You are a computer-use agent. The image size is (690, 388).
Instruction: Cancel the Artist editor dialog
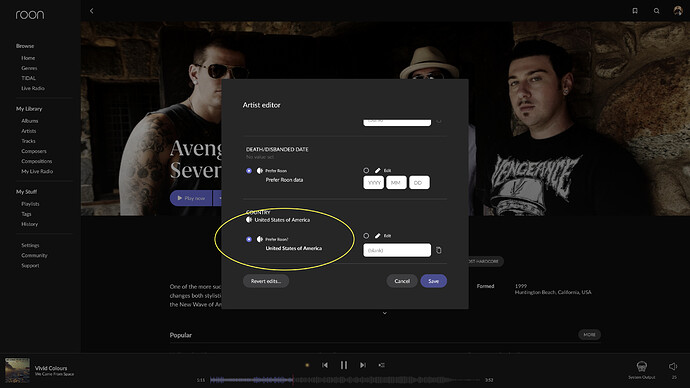(402, 281)
